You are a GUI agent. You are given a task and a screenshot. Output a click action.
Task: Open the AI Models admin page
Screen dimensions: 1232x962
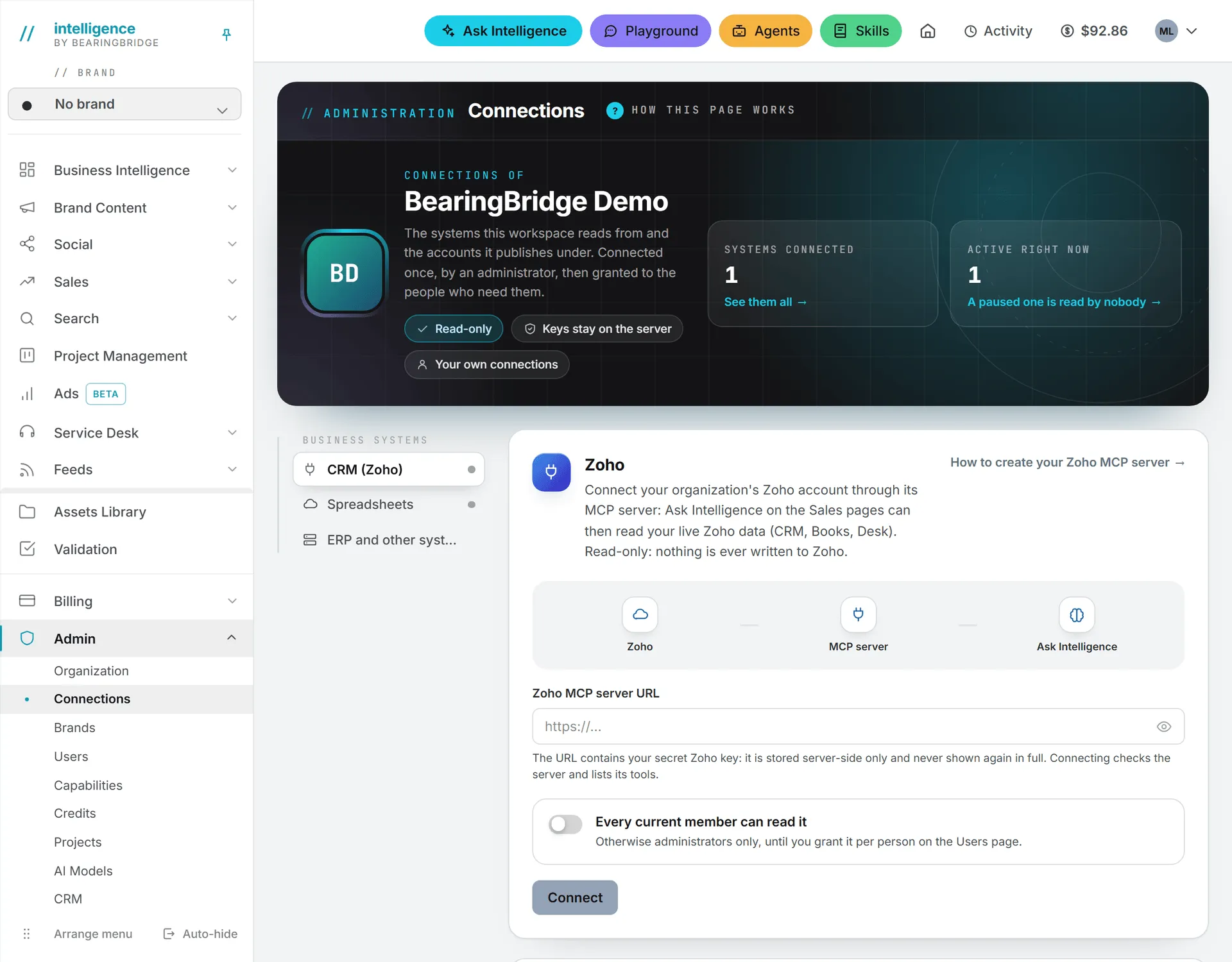pyautogui.click(x=83, y=871)
